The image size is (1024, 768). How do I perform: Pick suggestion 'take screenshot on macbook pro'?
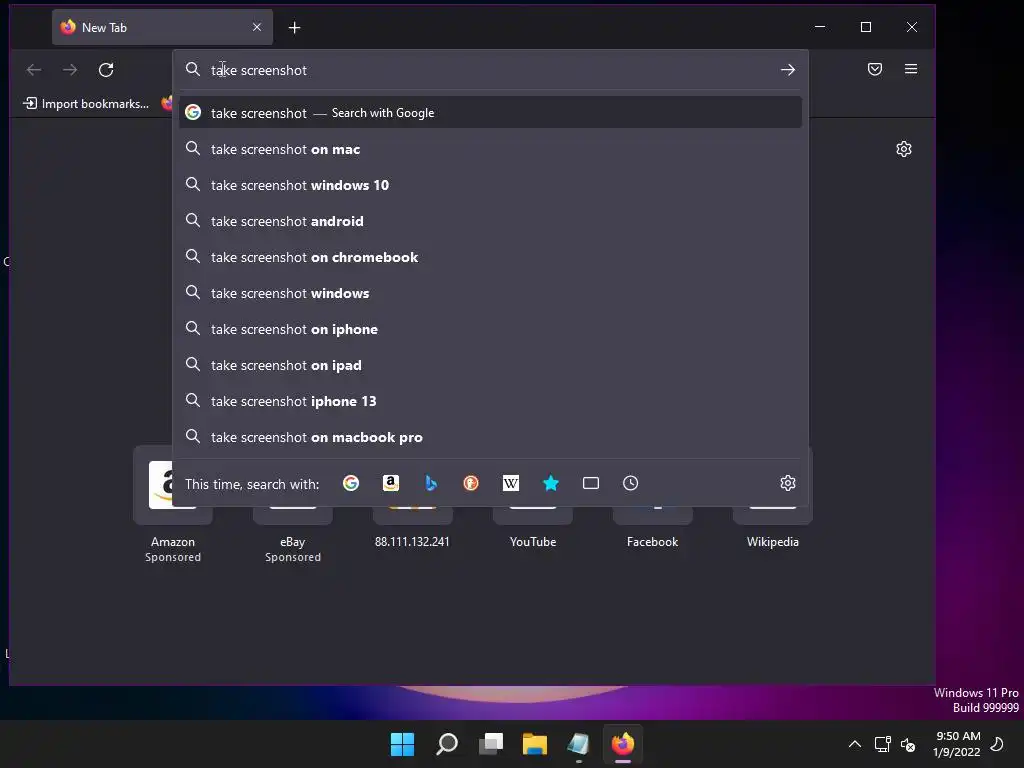pyautogui.click(x=490, y=437)
